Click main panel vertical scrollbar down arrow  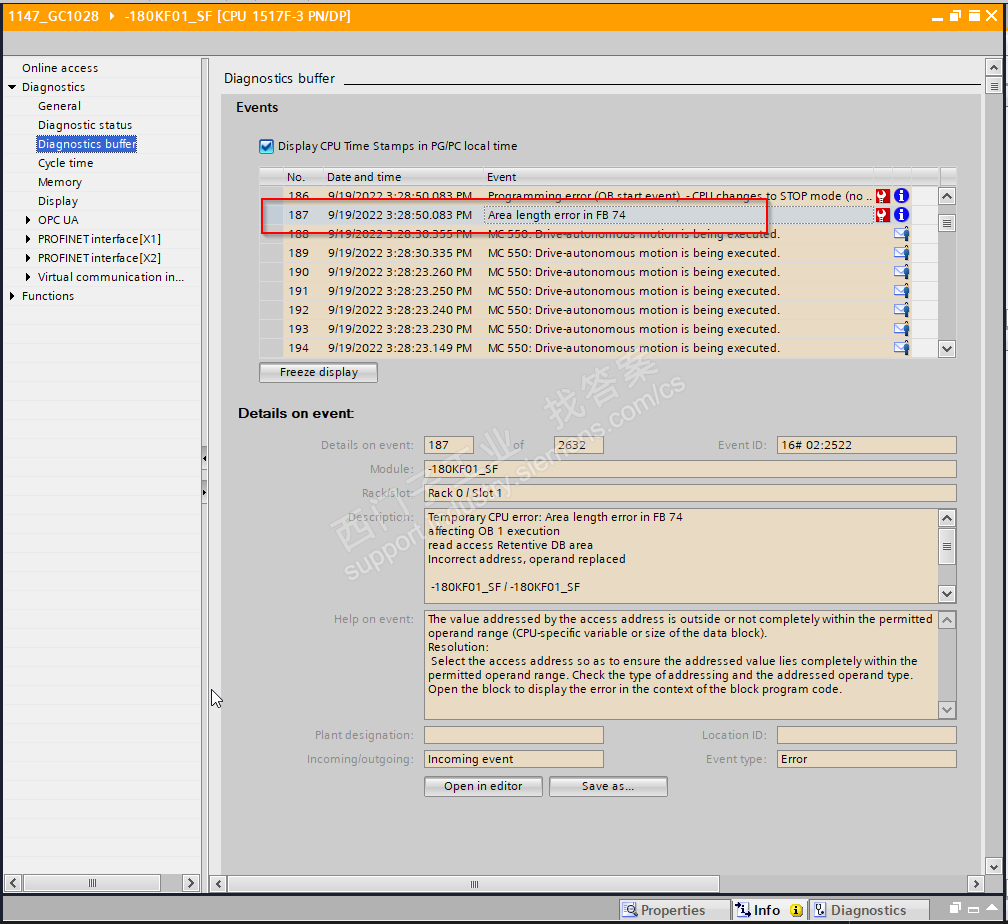click(x=993, y=866)
